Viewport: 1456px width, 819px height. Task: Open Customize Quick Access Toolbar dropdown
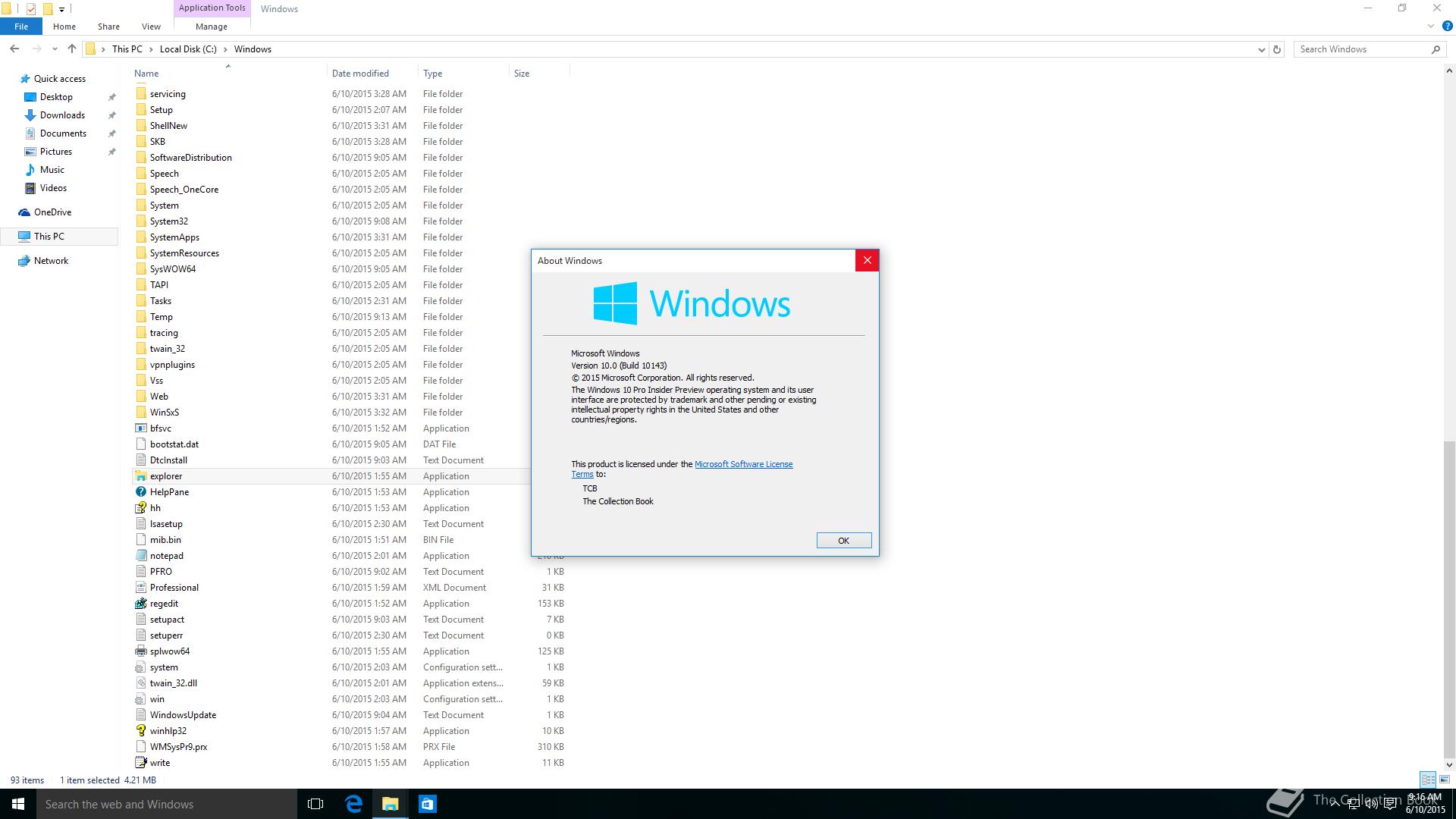(61, 9)
